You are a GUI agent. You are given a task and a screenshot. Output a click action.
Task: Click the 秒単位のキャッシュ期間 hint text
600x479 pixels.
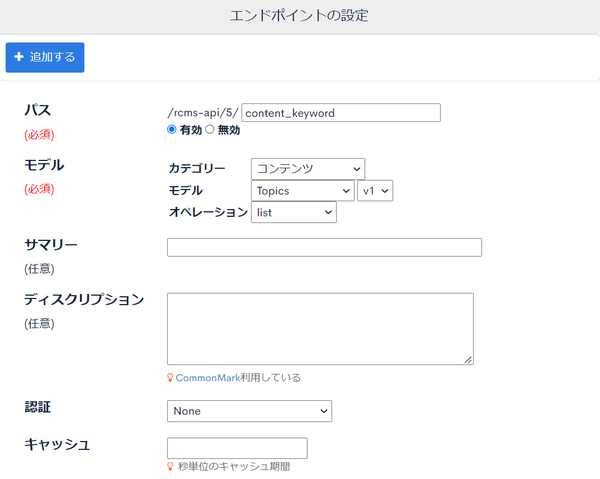tap(234, 467)
